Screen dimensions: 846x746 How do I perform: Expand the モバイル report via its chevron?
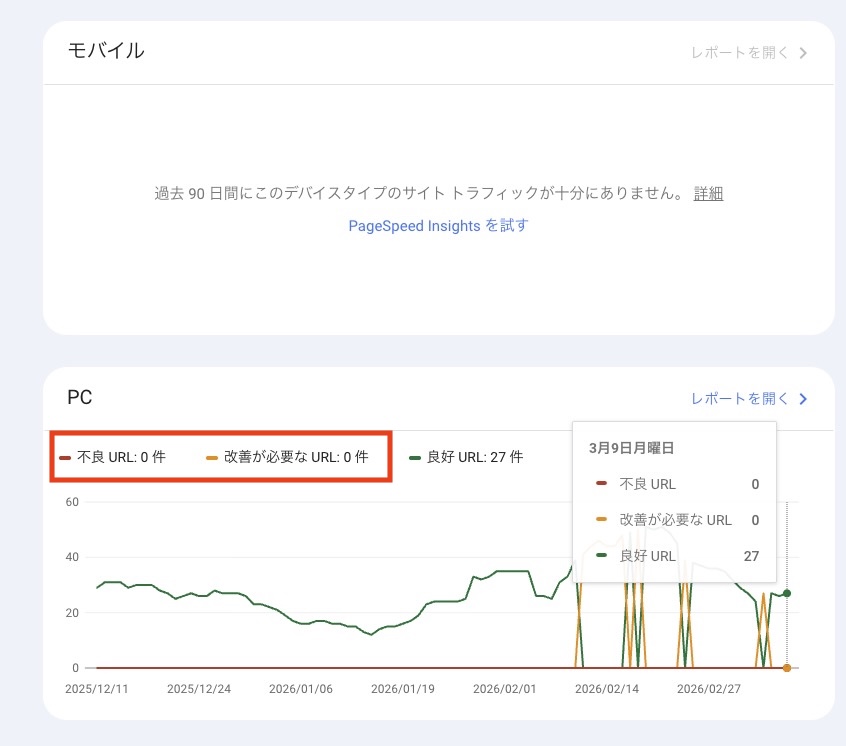point(803,52)
